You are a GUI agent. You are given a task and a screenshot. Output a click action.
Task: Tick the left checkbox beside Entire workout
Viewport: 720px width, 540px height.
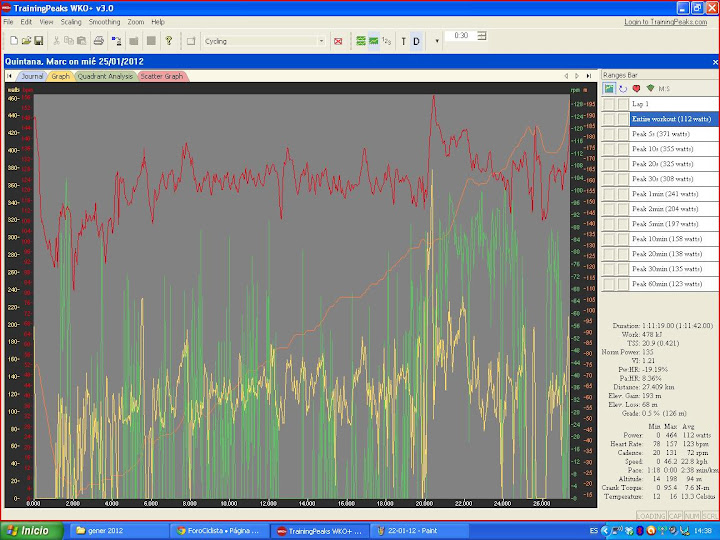tap(608, 119)
